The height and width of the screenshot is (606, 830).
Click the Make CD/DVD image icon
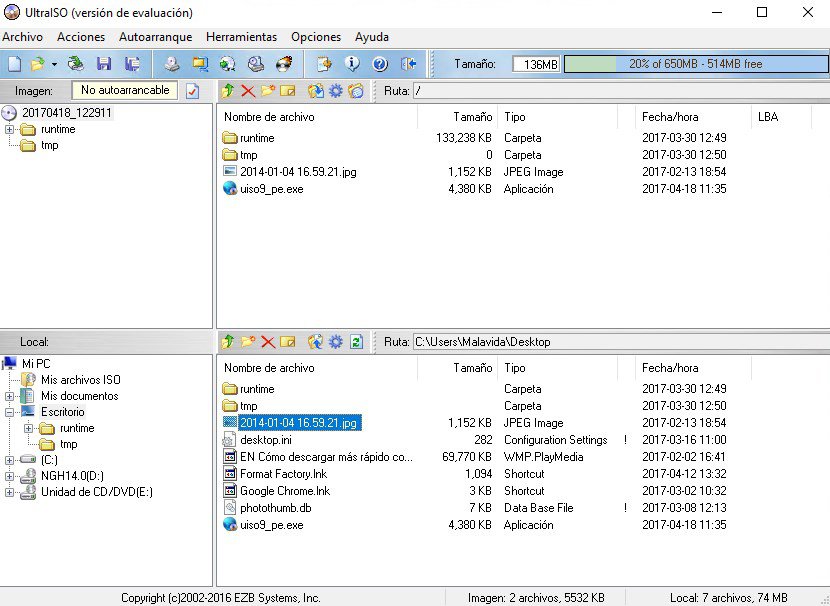click(x=172, y=64)
